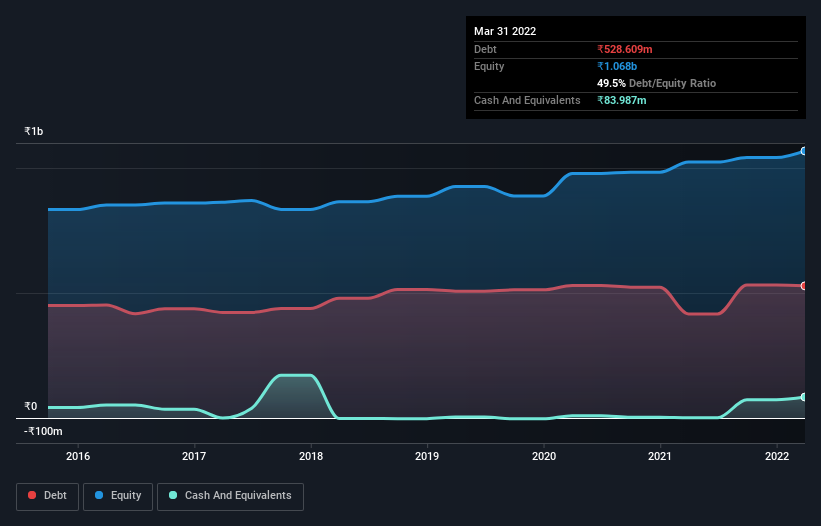Click the -₹100m y-axis label

(x=43, y=431)
